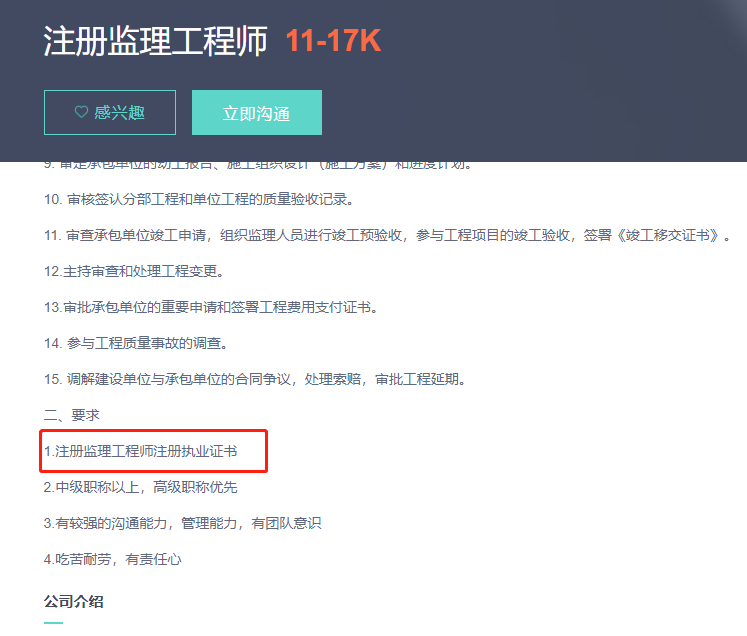This screenshot has height=636, width=747.
Task: Click item 13 about 工程费用支付证书
Action: pos(210,307)
